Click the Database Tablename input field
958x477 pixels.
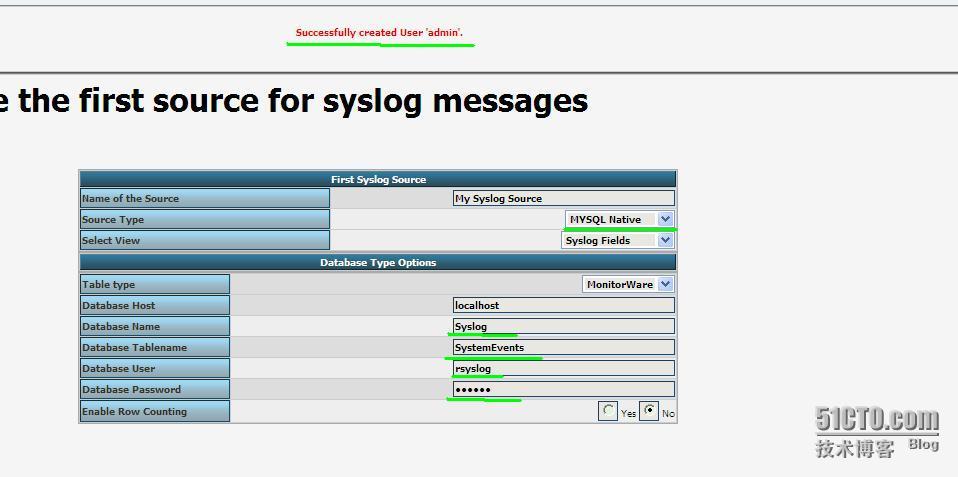tap(563, 348)
